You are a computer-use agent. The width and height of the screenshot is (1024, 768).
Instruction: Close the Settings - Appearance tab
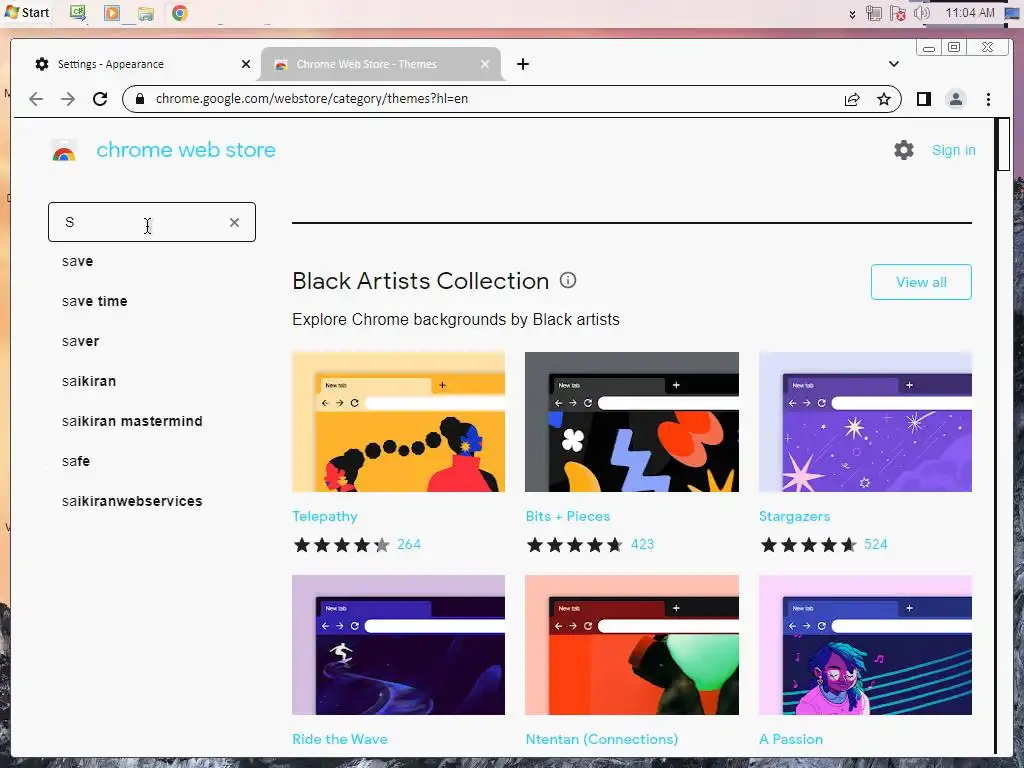click(x=246, y=64)
